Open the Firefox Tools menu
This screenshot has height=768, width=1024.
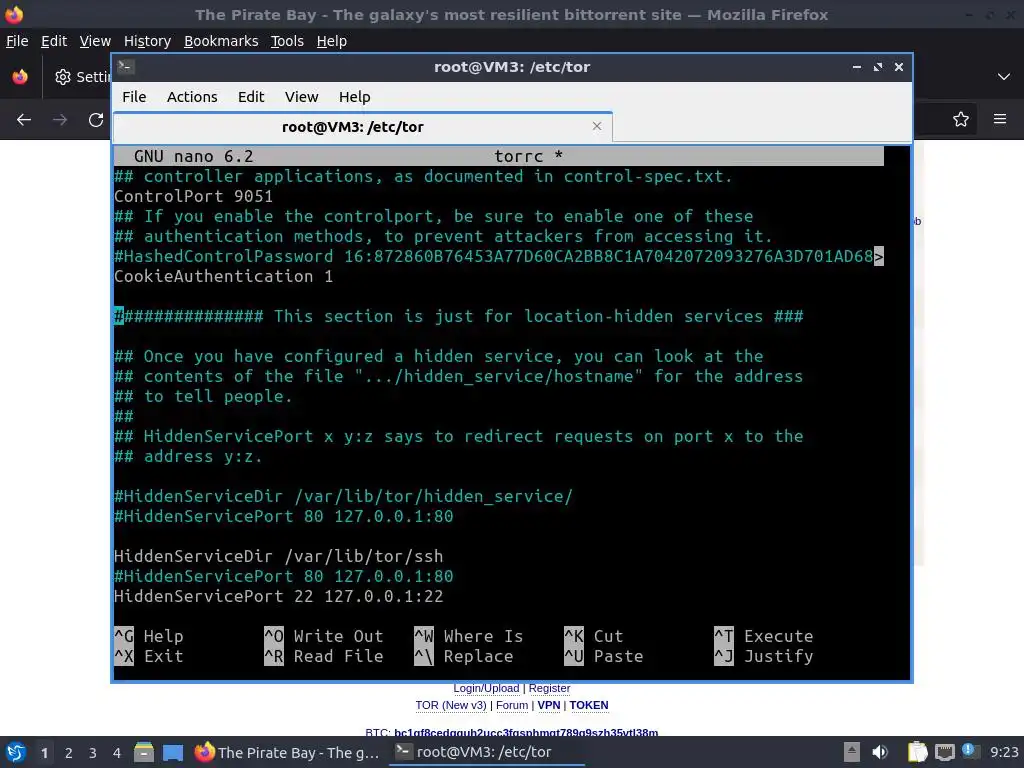(287, 41)
